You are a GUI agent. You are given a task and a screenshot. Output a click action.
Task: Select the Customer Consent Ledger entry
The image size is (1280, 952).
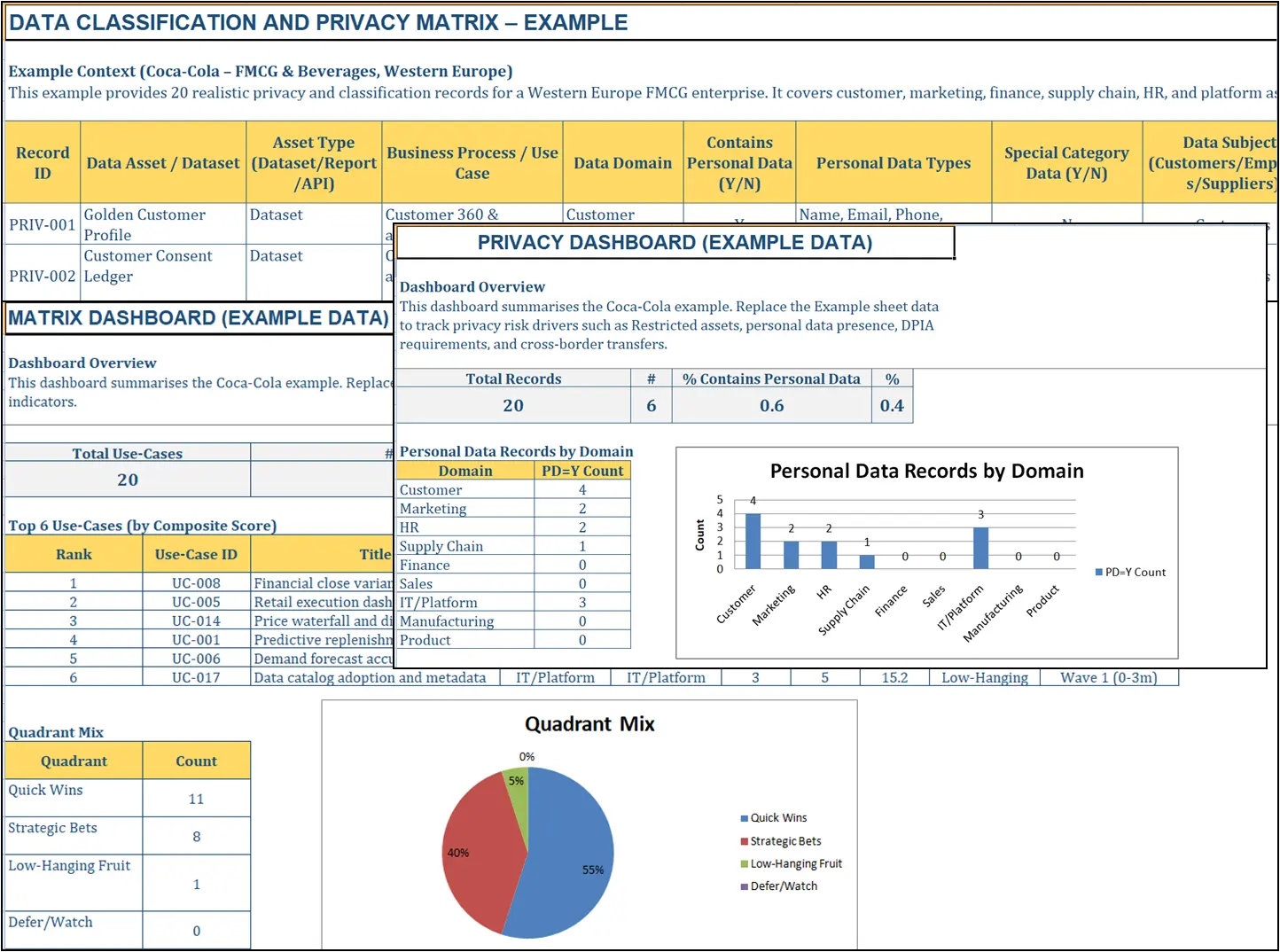(x=147, y=266)
